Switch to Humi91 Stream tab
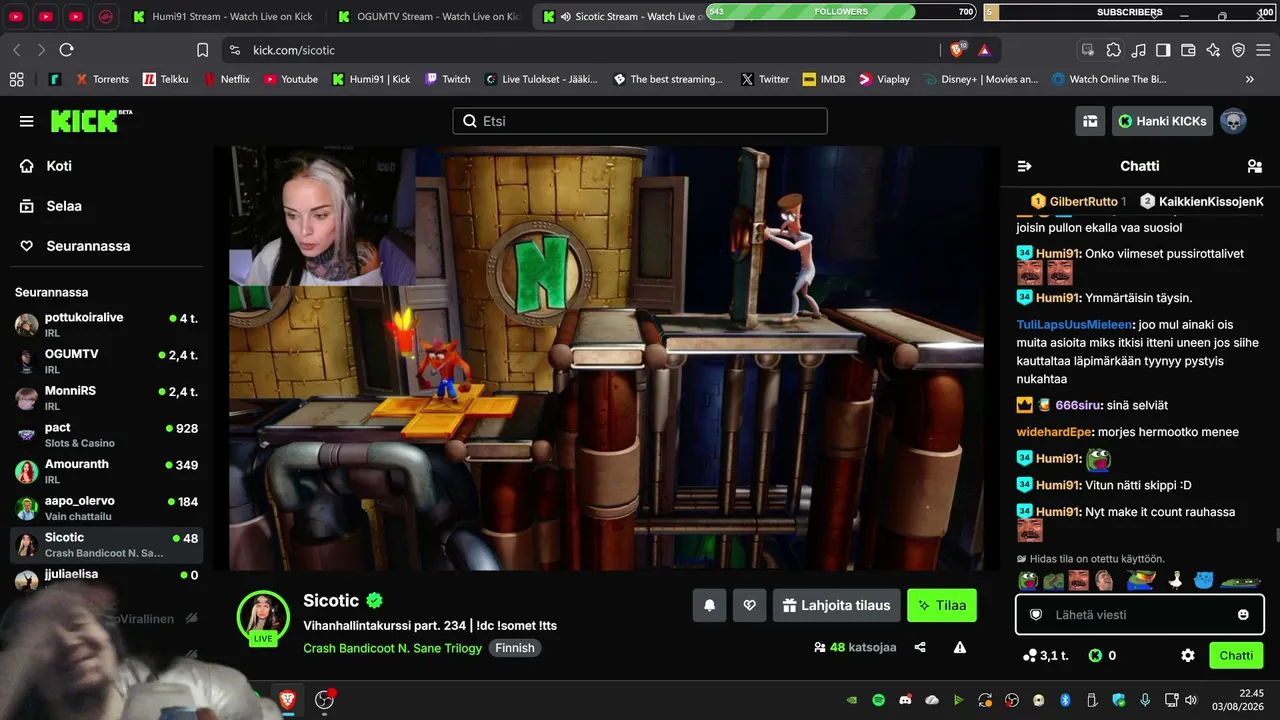The width and height of the screenshot is (1280, 720). click(x=223, y=16)
